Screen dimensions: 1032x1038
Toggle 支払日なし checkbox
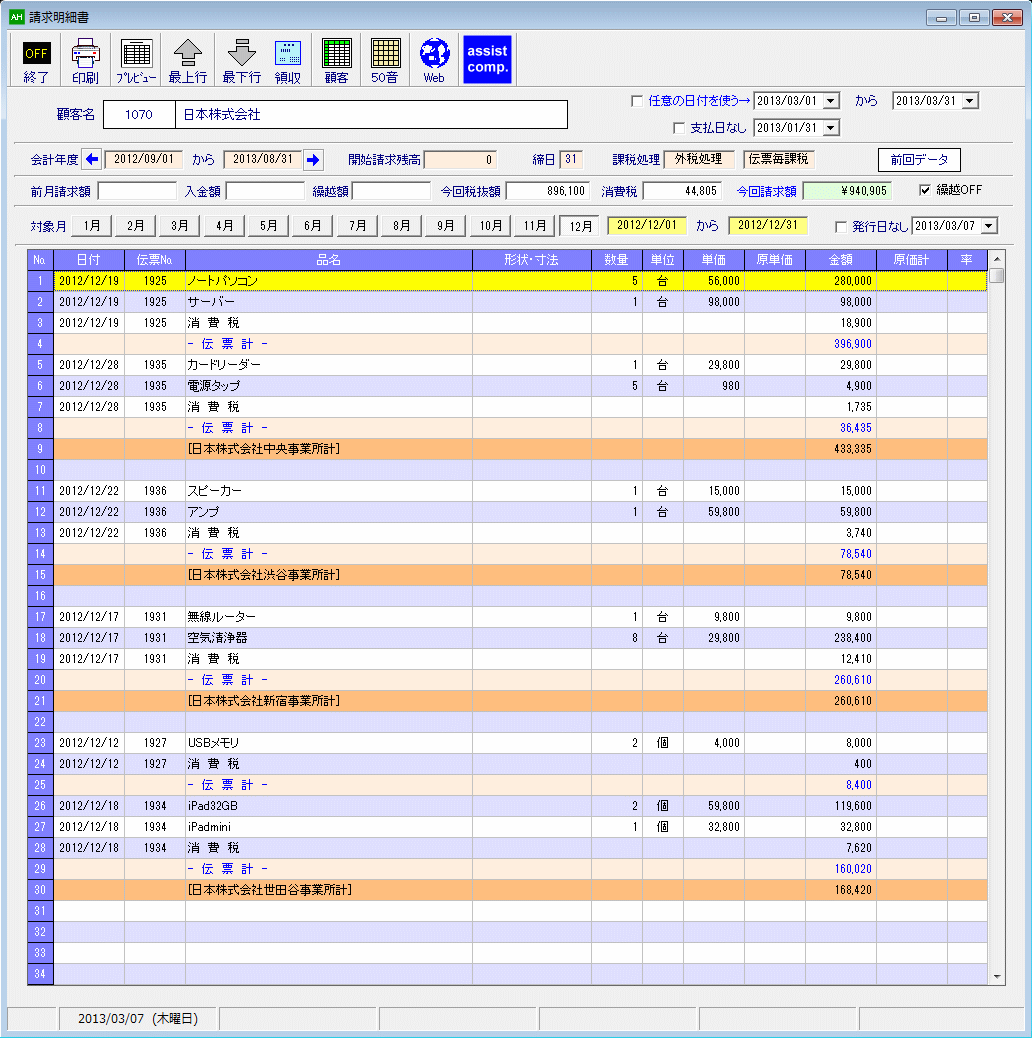click(x=679, y=128)
